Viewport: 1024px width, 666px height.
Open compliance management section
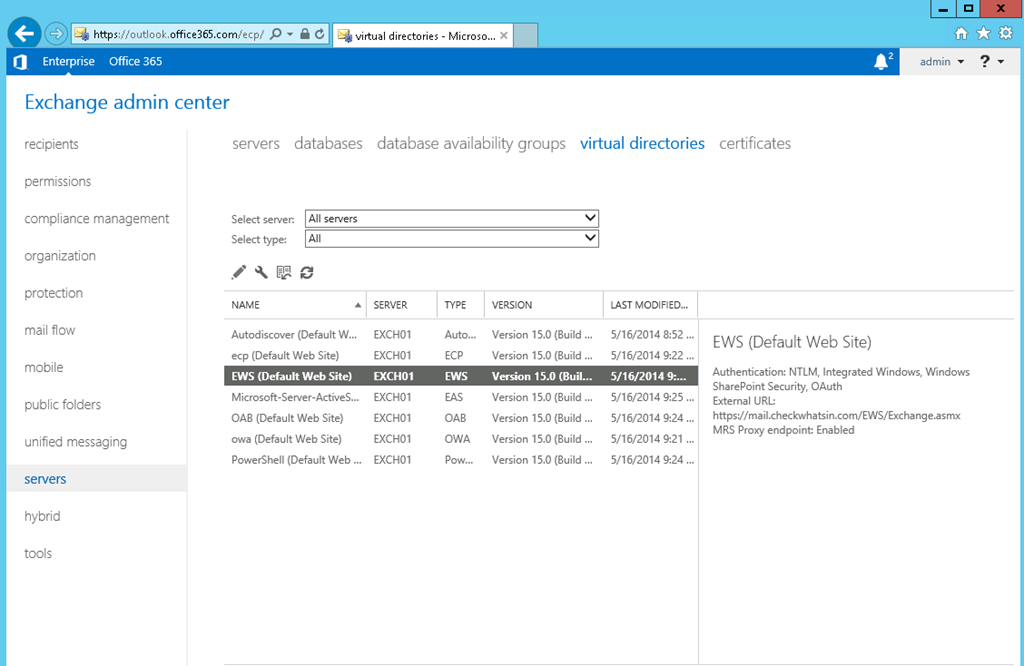point(97,219)
